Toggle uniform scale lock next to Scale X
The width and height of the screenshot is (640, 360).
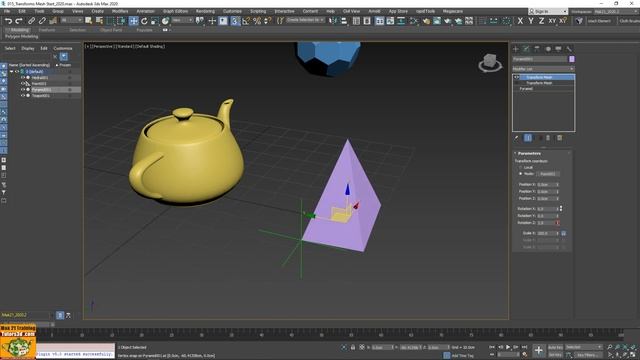pyautogui.click(x=564, y=233)
